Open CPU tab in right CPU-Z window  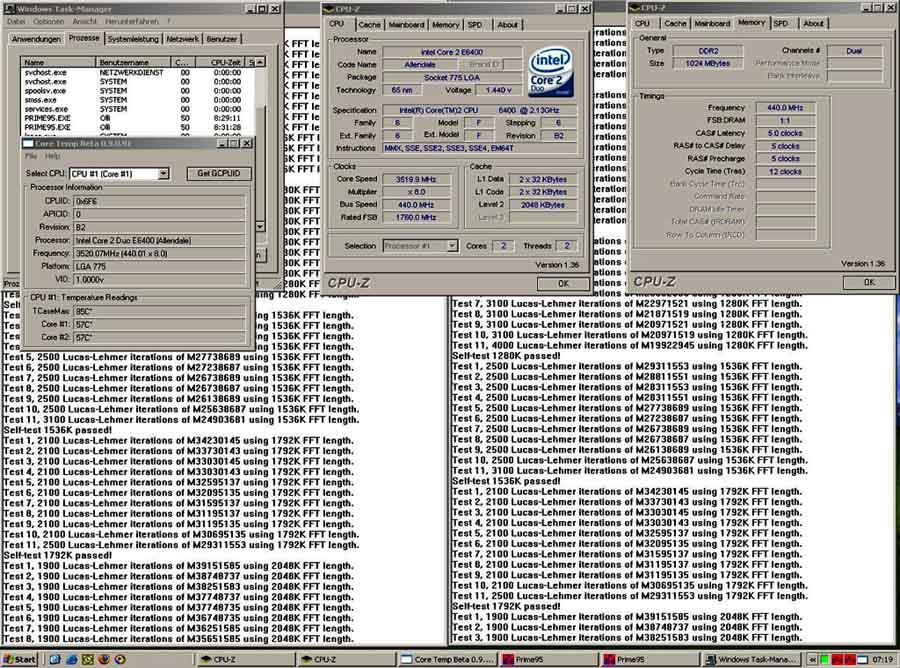coord(642,24)
